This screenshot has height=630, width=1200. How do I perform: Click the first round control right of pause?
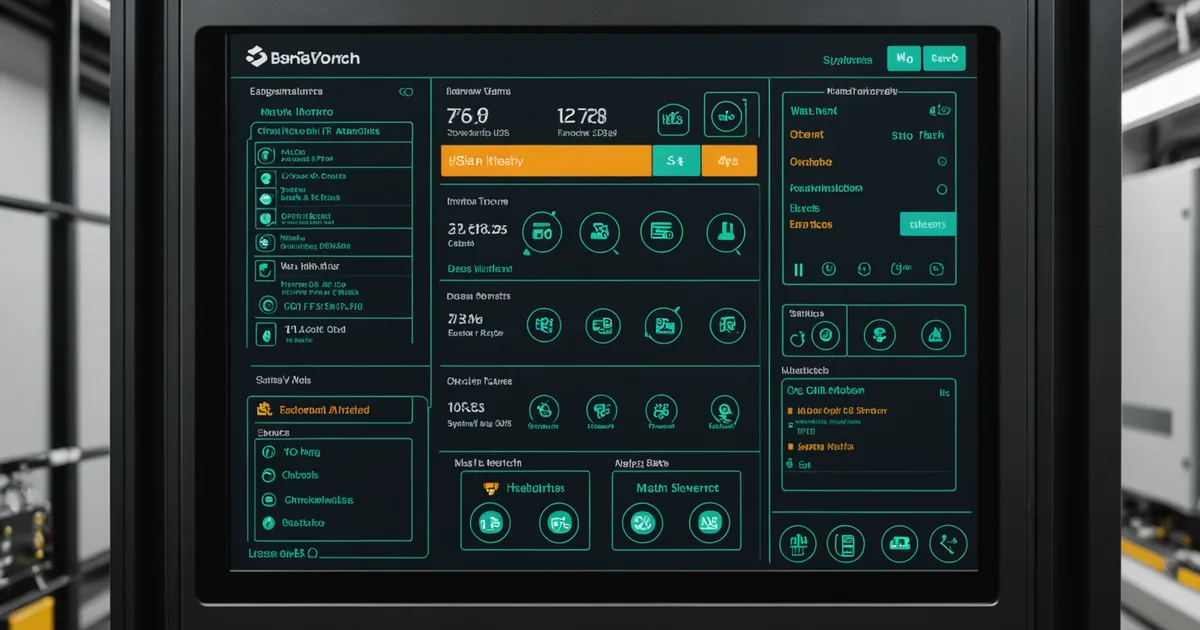click(x=828, y=269)
